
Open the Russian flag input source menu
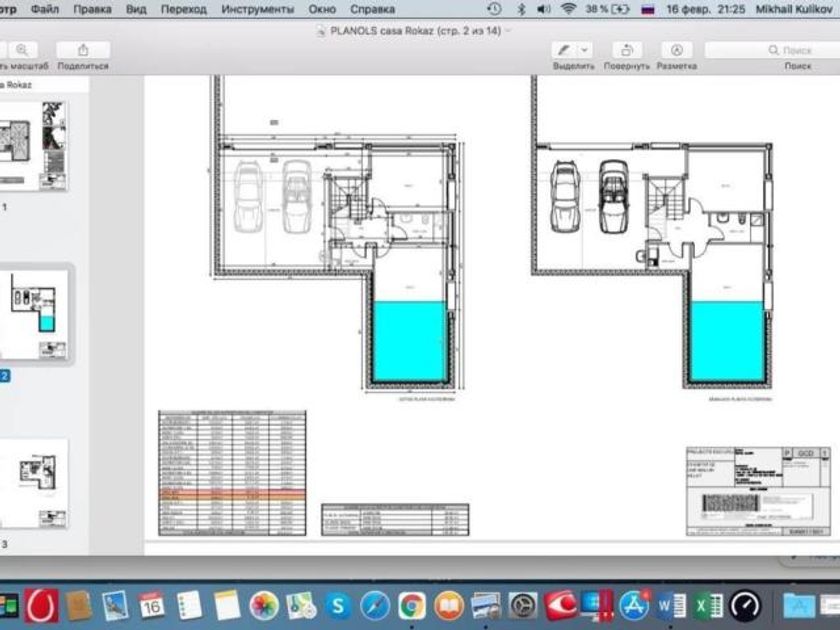tap(648, 9)
